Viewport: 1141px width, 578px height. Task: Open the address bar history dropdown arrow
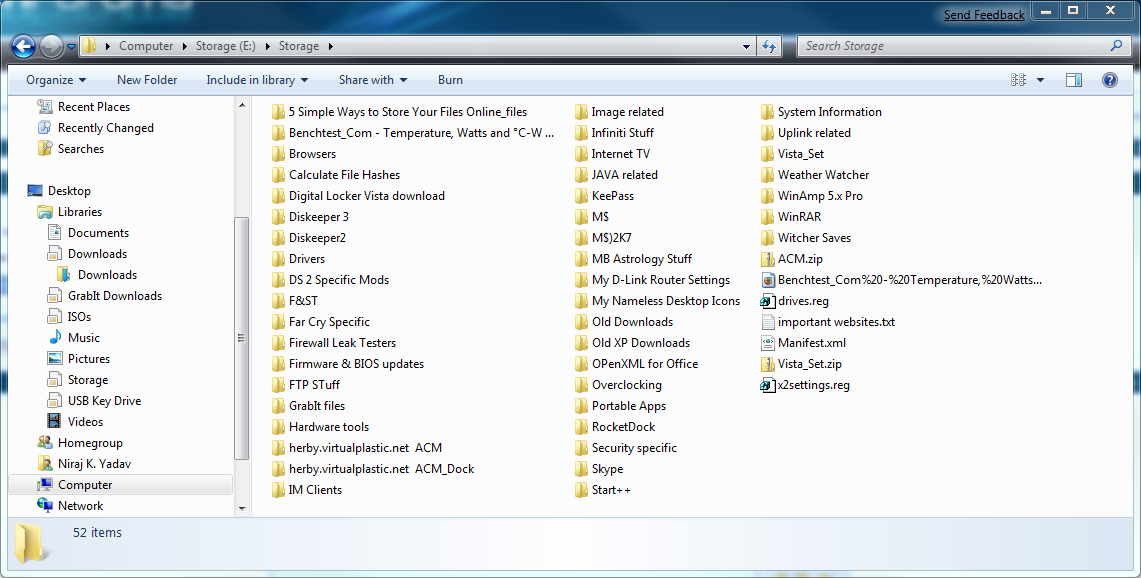pyautogui.click(x=746, y=46)
